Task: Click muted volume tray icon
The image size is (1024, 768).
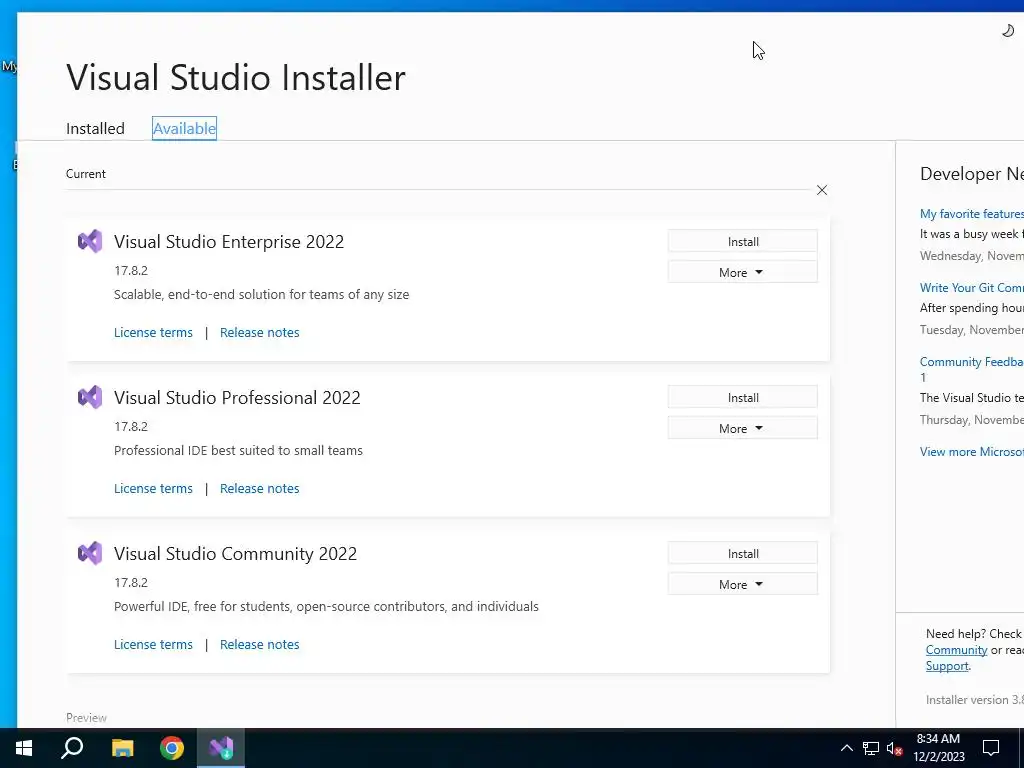Action: 894,748
